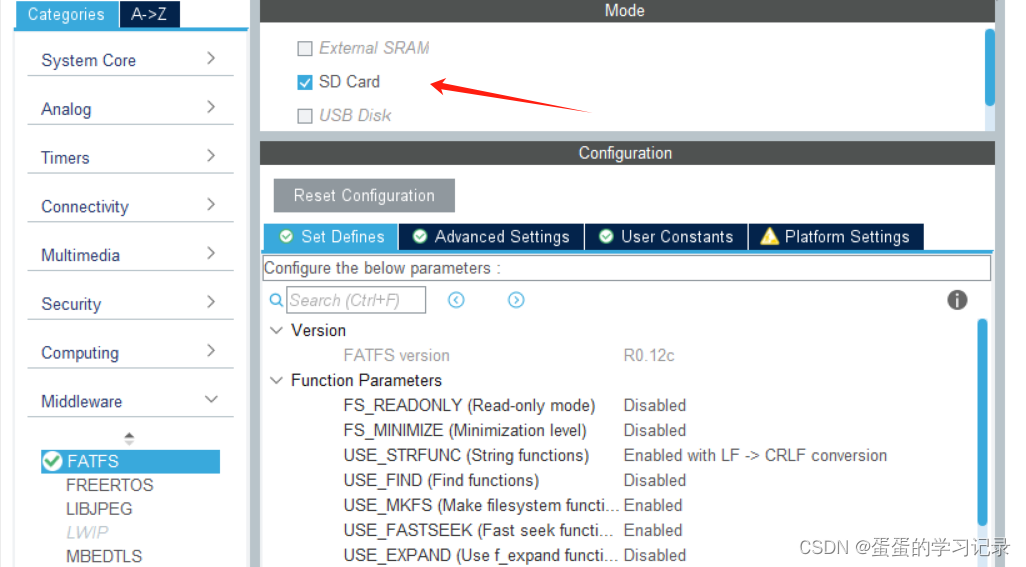Click the FATFS green check icon

pos(52,462)
